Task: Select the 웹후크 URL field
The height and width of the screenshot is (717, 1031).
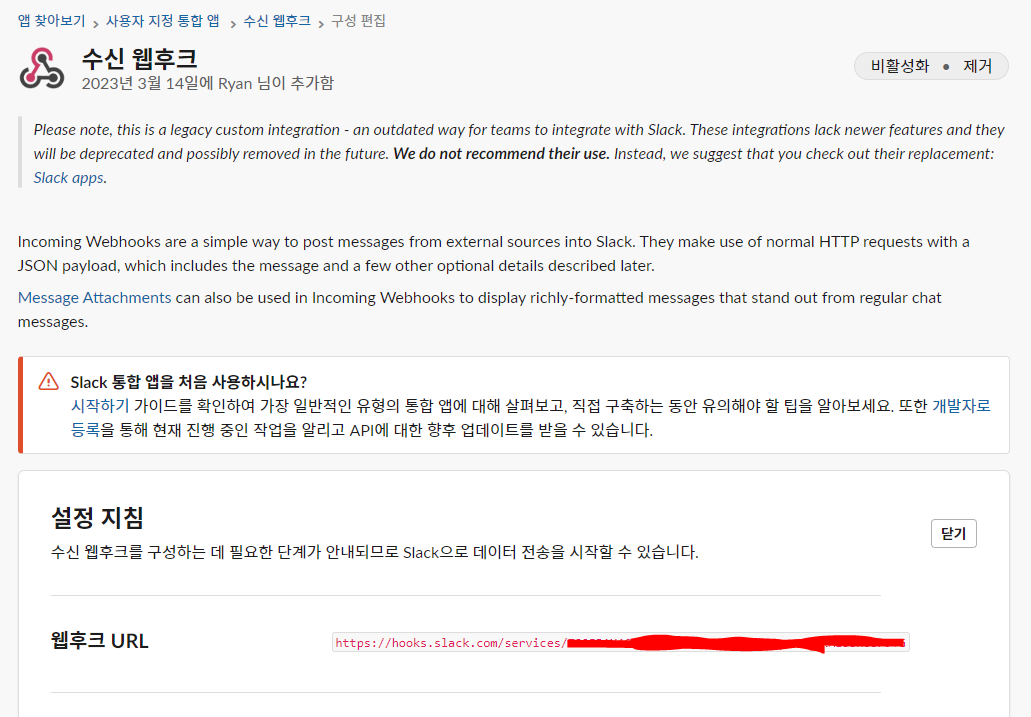Action: (621, 642)
